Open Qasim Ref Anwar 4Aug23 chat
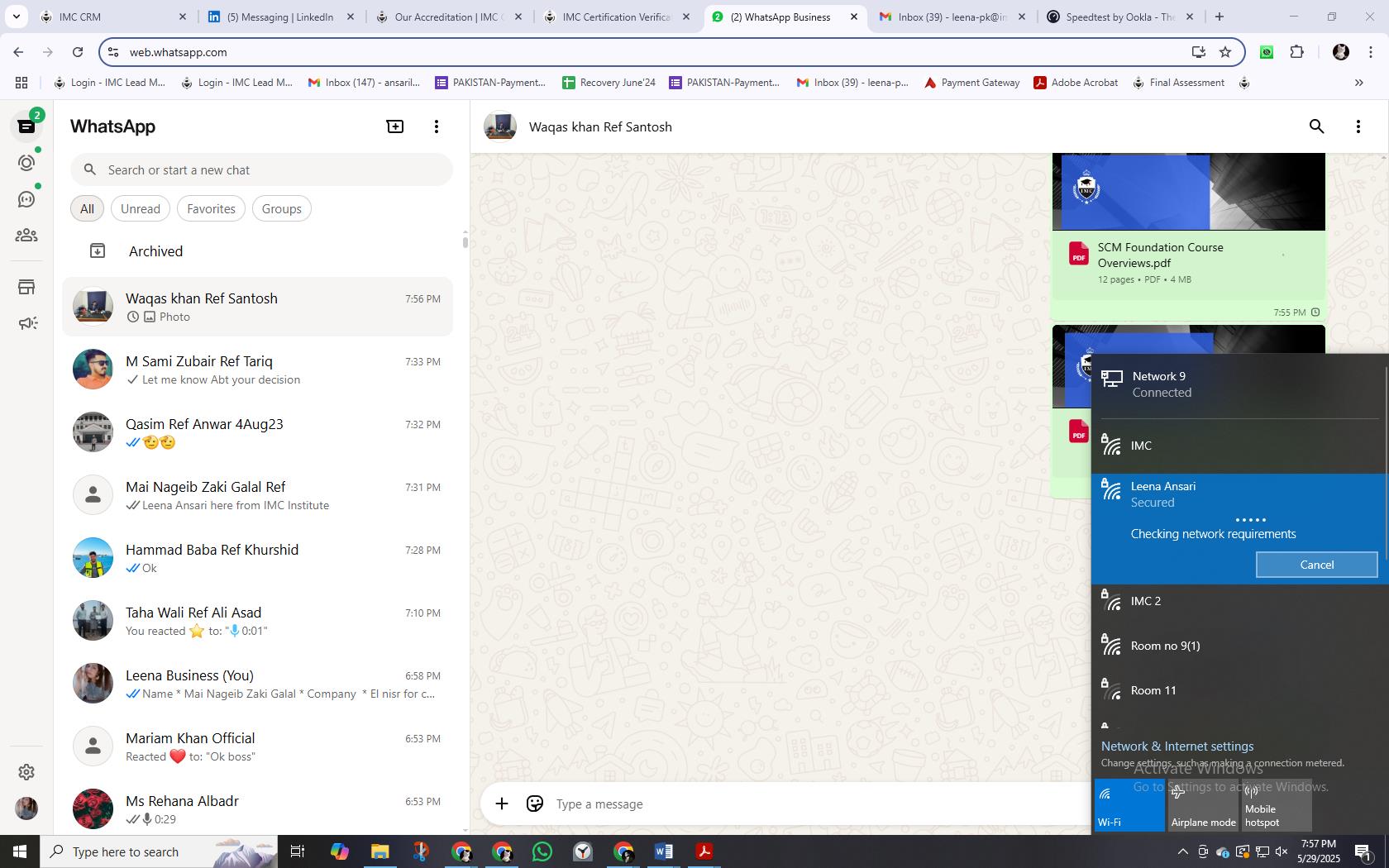The image size is (1389, 868). [258, 432]
